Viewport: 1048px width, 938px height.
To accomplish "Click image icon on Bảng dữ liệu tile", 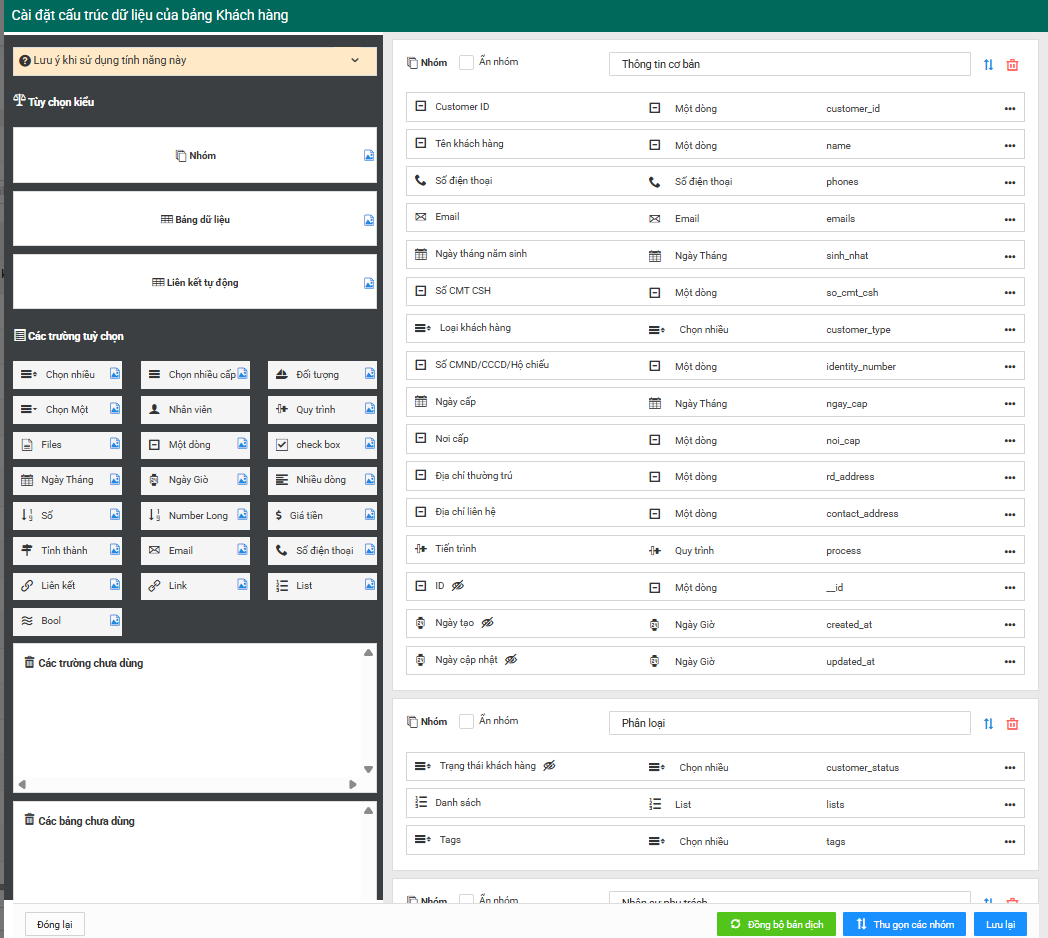I will 369,220.
